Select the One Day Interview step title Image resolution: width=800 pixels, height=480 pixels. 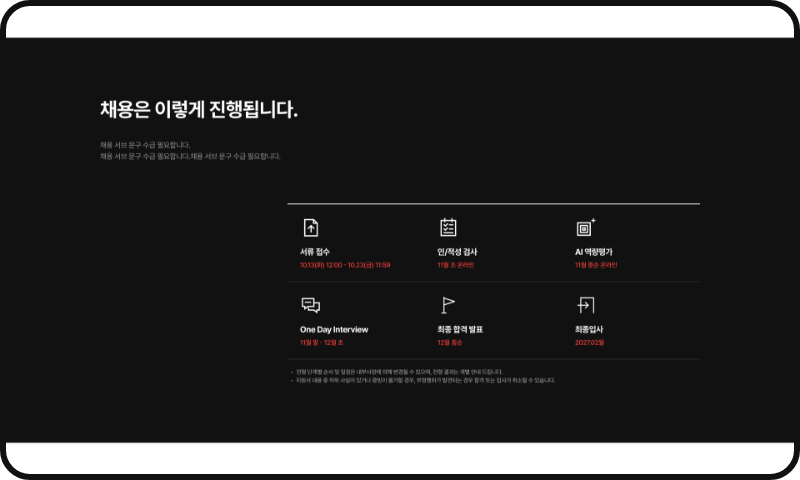coord(334,330)
